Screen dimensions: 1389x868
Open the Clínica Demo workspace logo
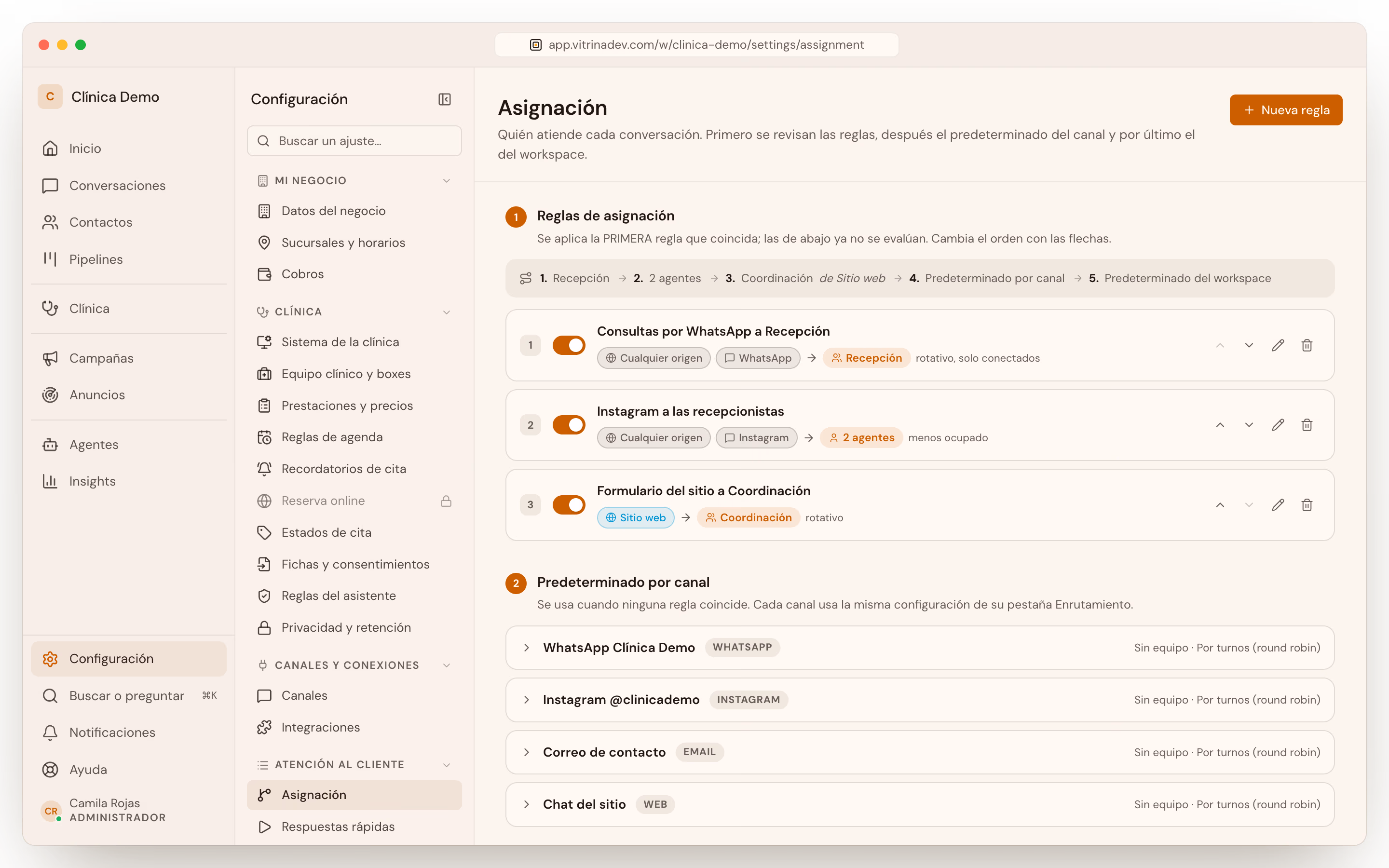tap(50, 96)
